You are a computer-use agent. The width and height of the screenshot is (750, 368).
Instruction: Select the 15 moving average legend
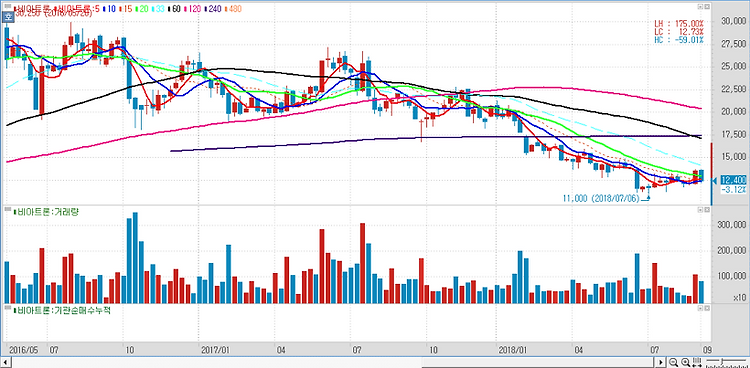point(125,9)
